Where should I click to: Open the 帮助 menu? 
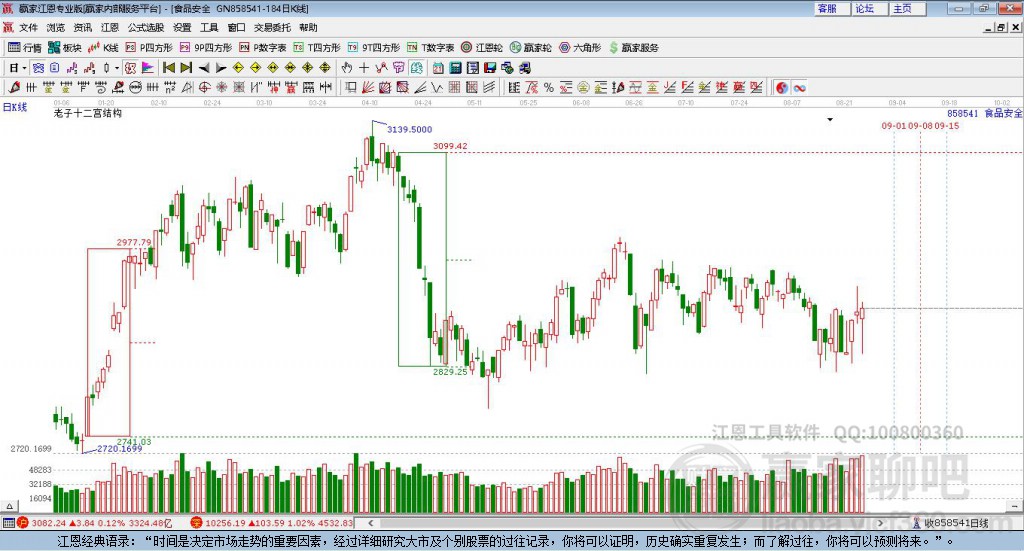point(308,27)
